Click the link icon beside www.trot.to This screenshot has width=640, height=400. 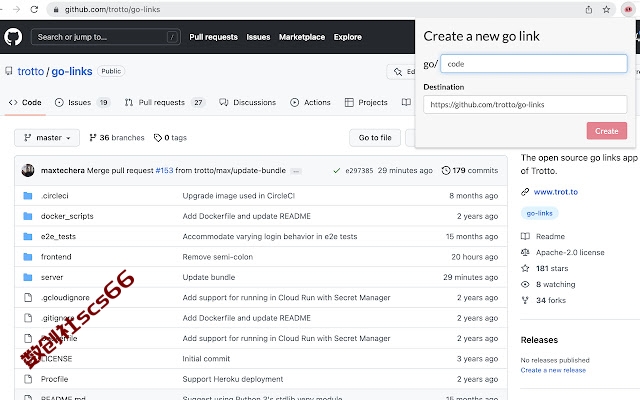525,192
